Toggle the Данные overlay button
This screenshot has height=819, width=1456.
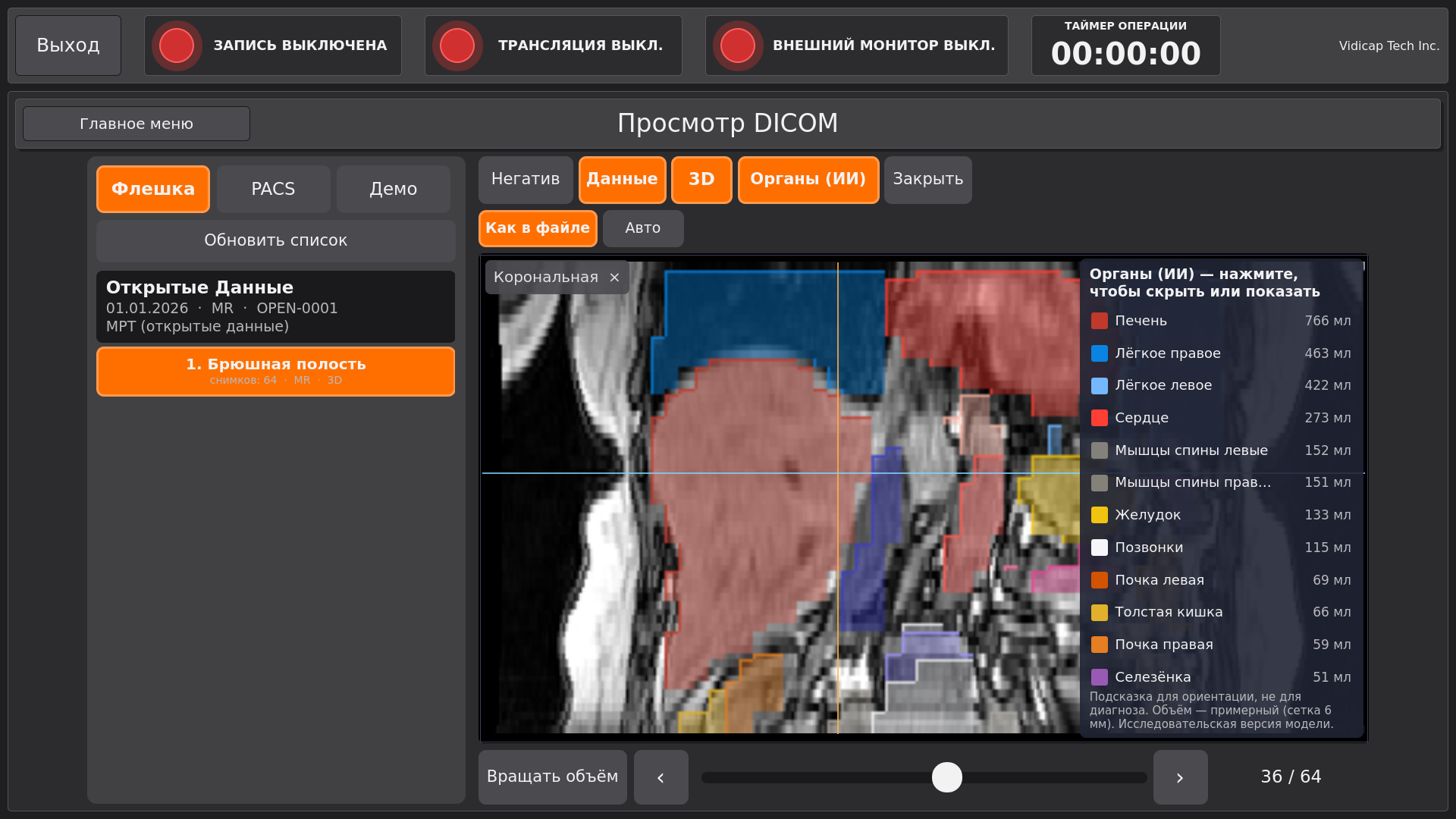(623, 180)
